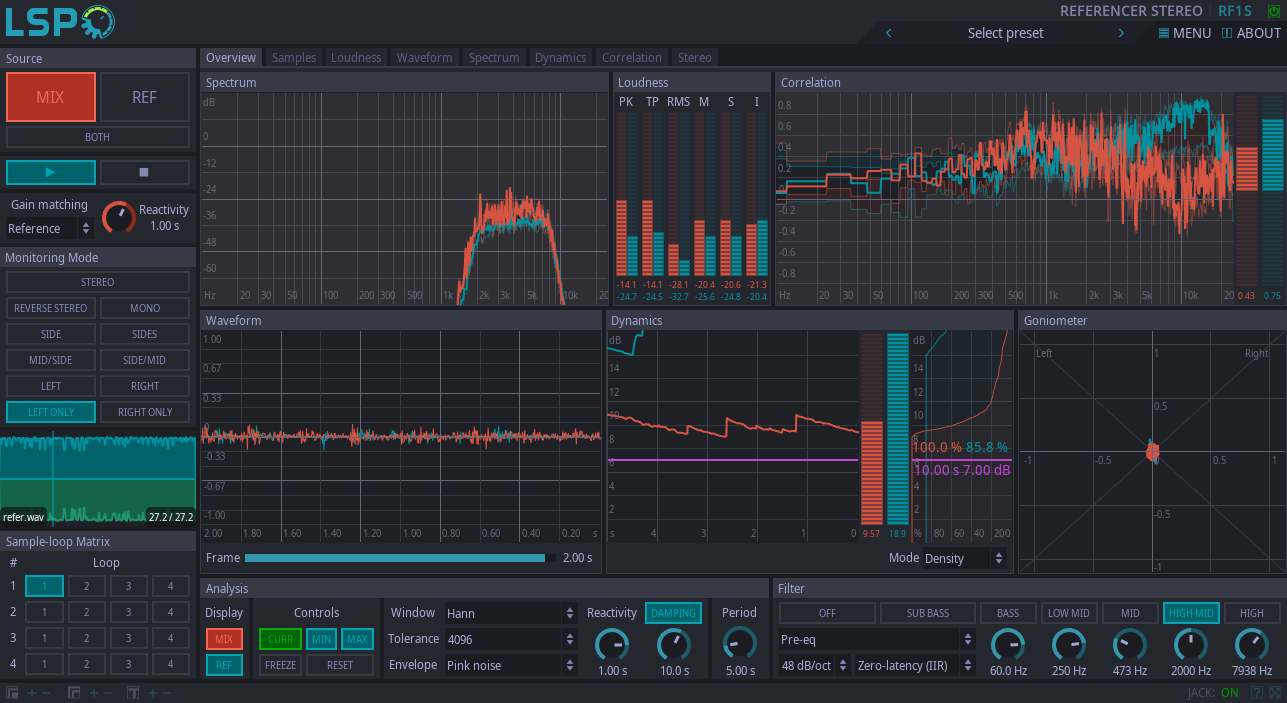
Task: Click the 7938 Hz filter frequency knob
Action: [x=1251, y=644]
